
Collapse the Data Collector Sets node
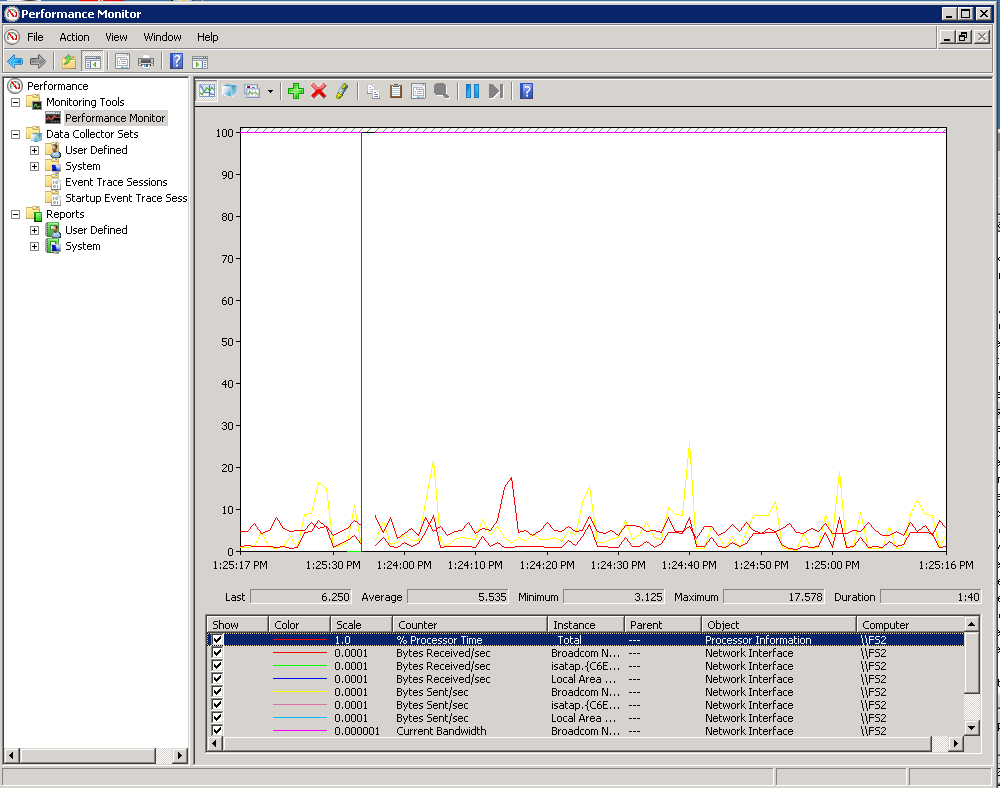click(14, 133)
